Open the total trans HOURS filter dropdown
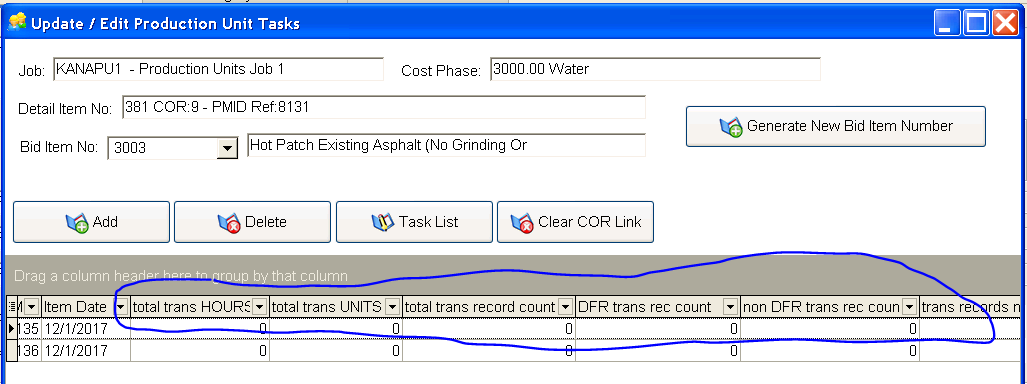This screenshot has width=1027, height=384. (260, 307)
